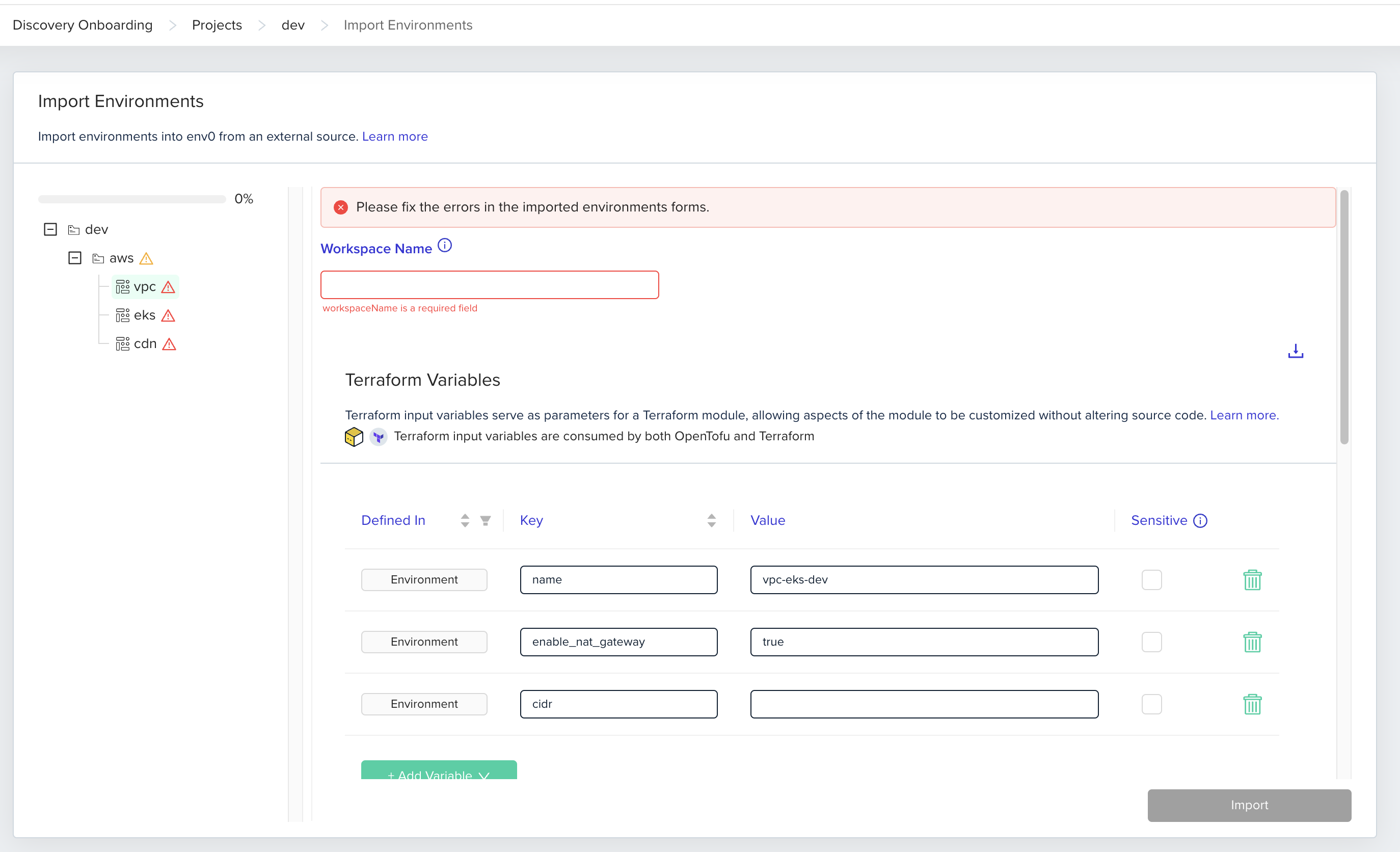Collapse the dev tree folder
The height and width of the screenshot is (852, 1400).
click(x=50, y=229)
